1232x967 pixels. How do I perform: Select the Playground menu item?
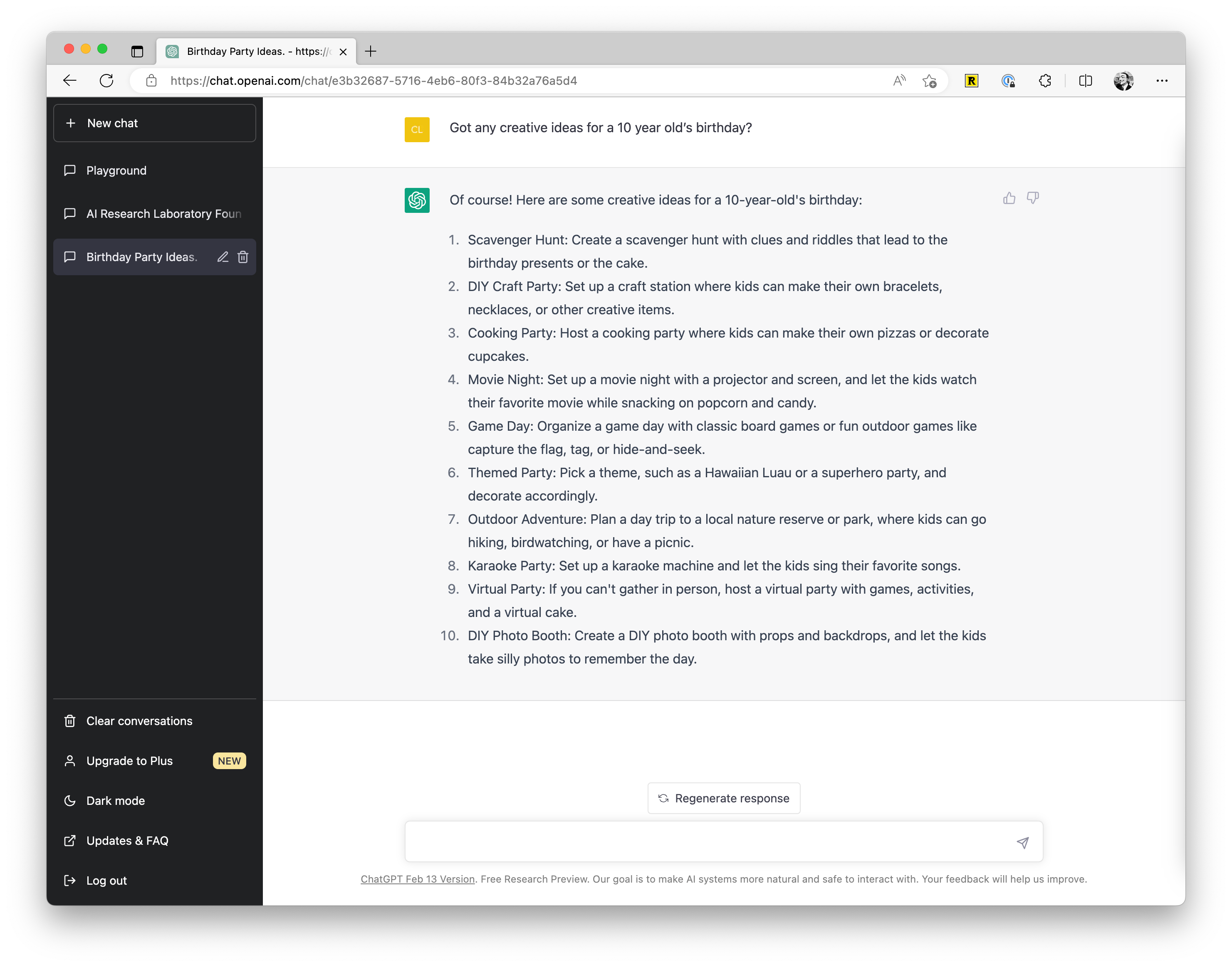(x=116, y=170)
